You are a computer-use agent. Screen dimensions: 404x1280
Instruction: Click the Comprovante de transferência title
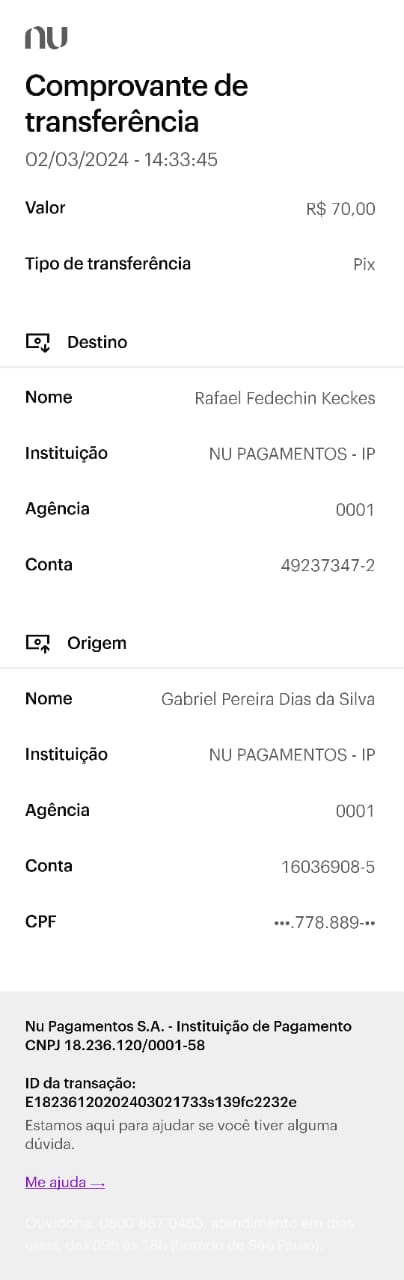point(136,104)
